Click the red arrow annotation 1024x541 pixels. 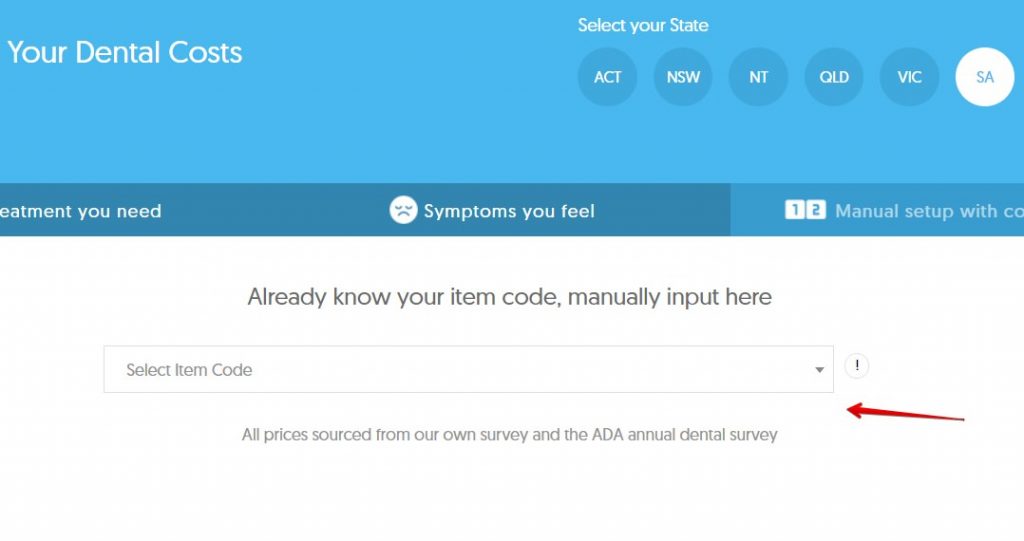905,413
